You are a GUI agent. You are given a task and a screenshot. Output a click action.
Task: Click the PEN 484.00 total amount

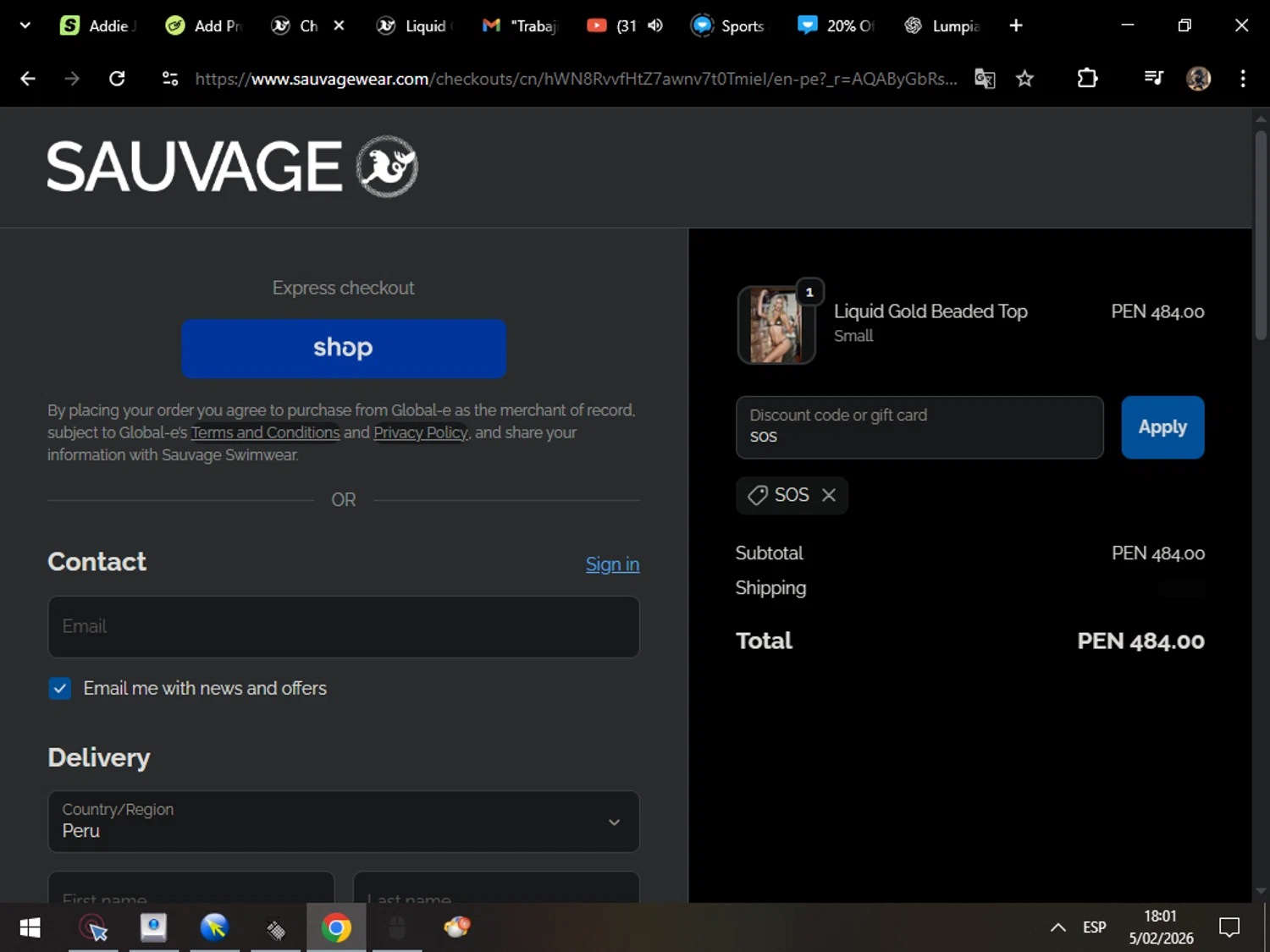click(x=1140, y=641)
